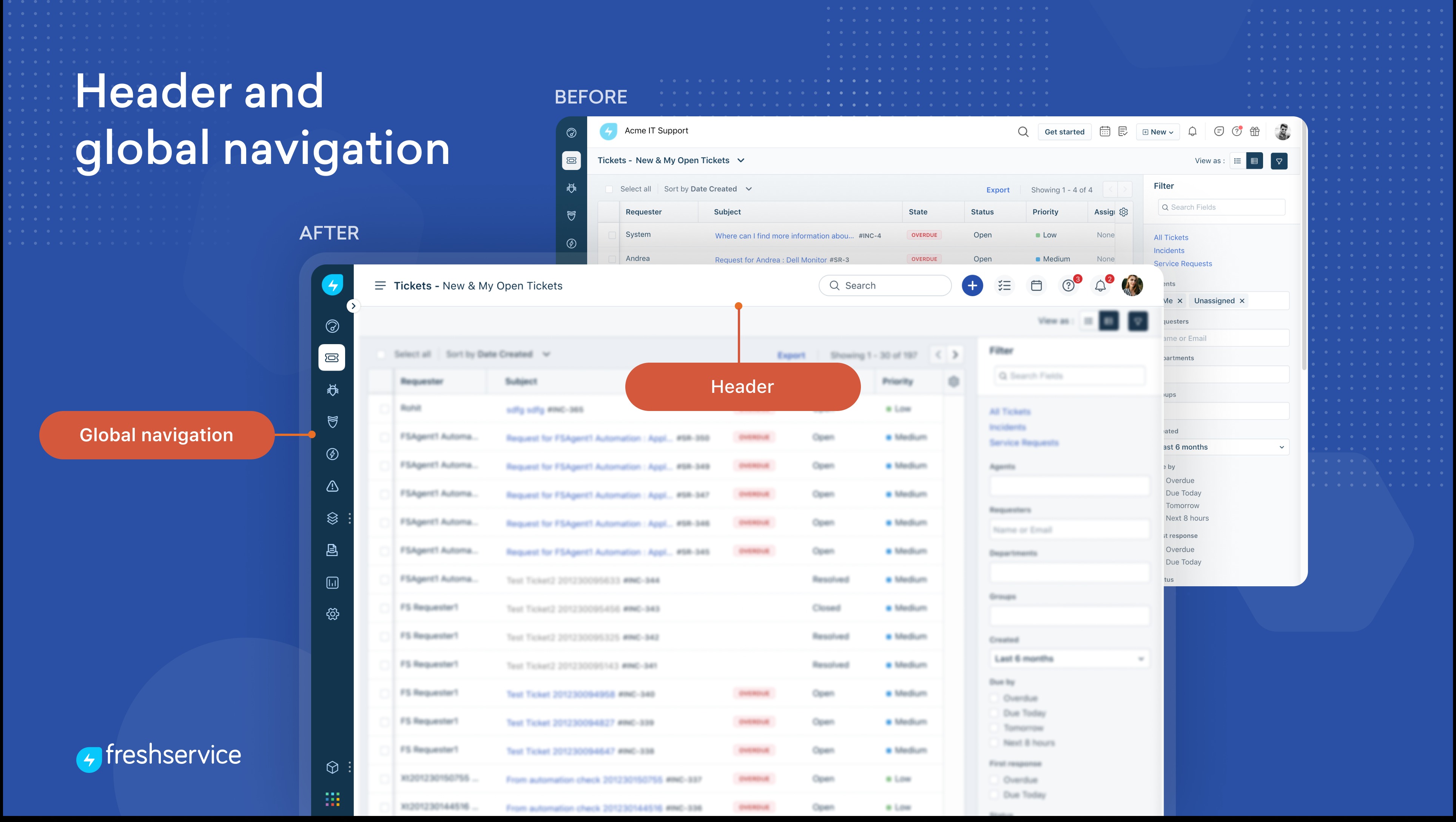Open the calendar icon in the BEFORE header

tap(1104, 131)
